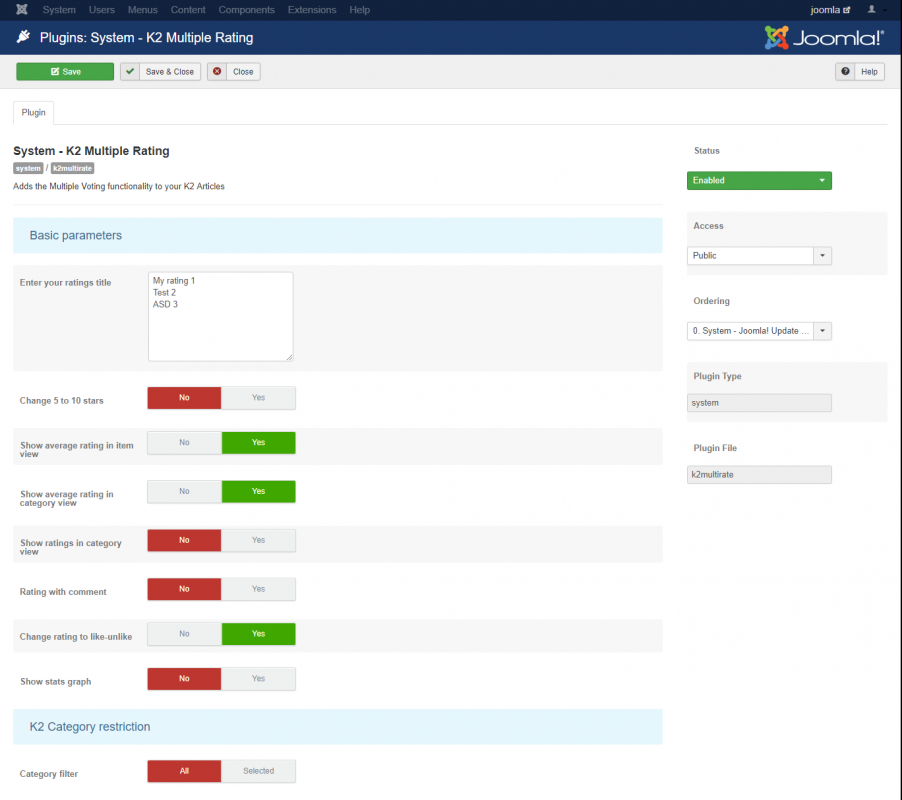Viewport: 902px width, 800px height.
Task: Click the question mark Help icon
Action: tap(845, 71)
